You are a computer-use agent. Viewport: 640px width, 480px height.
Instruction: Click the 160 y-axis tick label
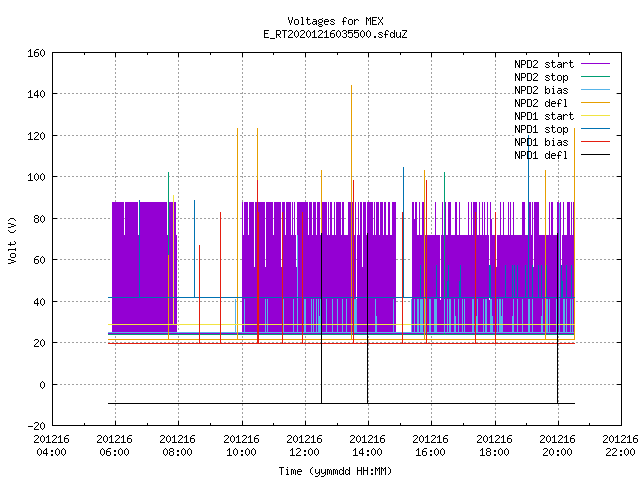point(36,53)
